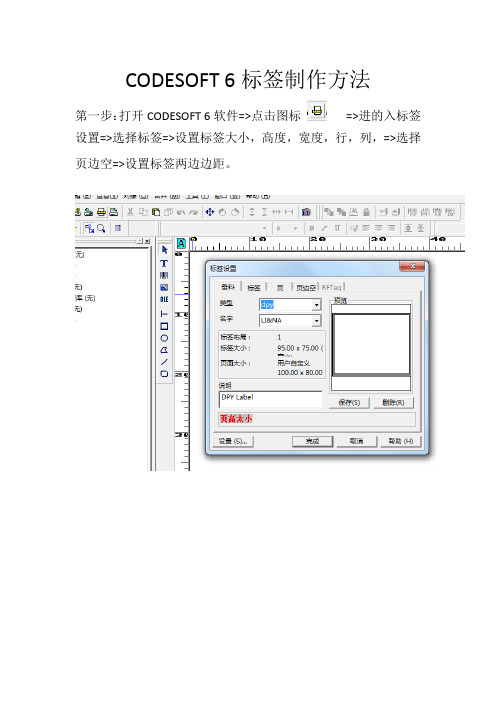
Task: Click the colorful icon after the spacing icons
Action: click(306, 212)
